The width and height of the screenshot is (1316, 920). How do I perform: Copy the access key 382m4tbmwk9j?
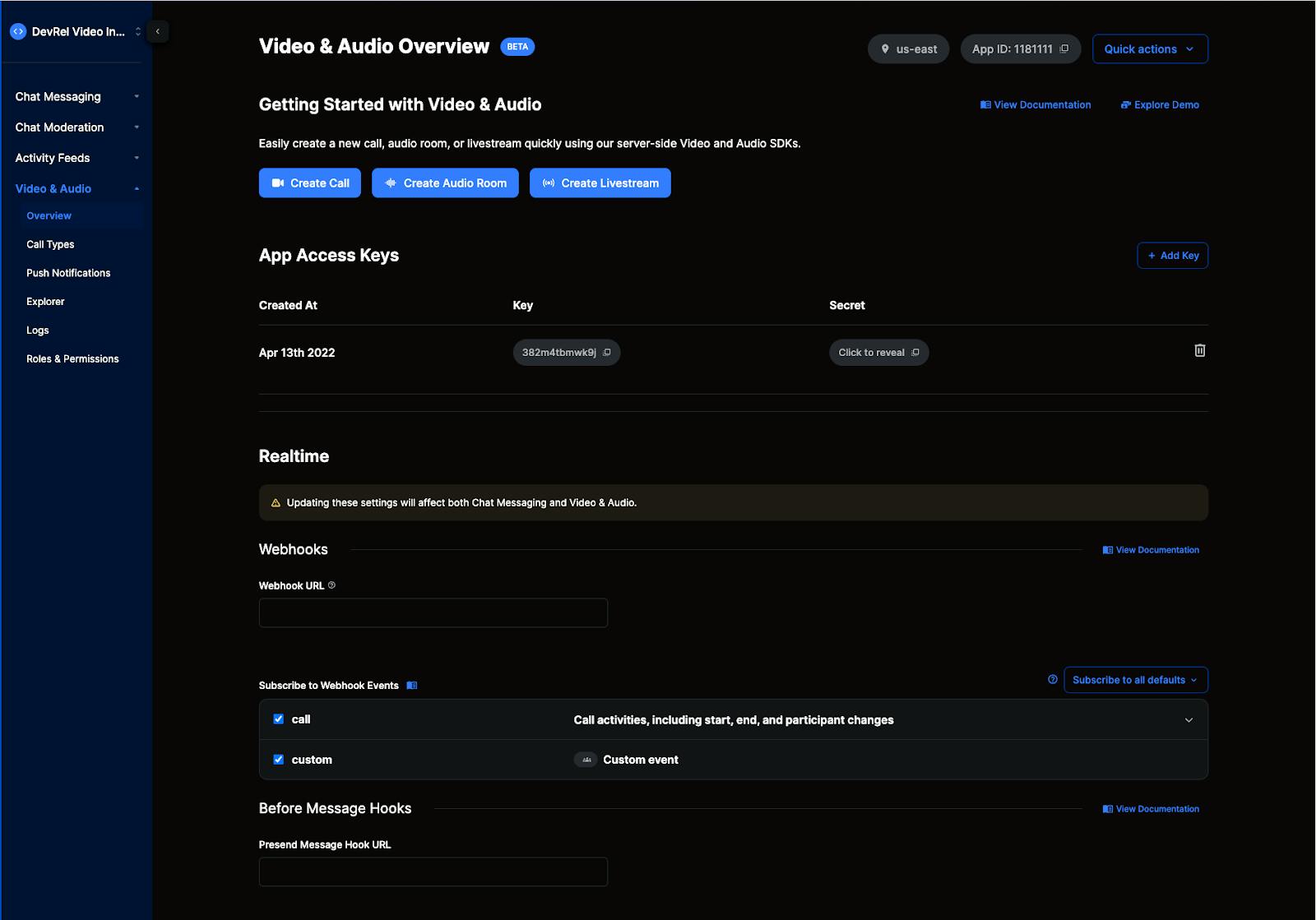(x=606, y=352)
